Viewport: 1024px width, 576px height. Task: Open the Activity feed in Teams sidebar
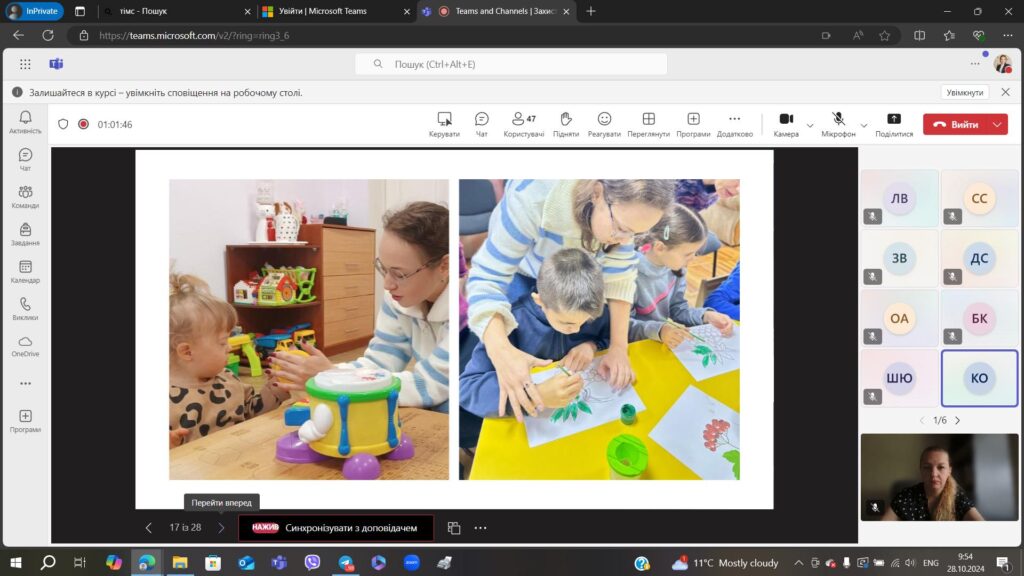pyautogui.click(x=25, y=122)
